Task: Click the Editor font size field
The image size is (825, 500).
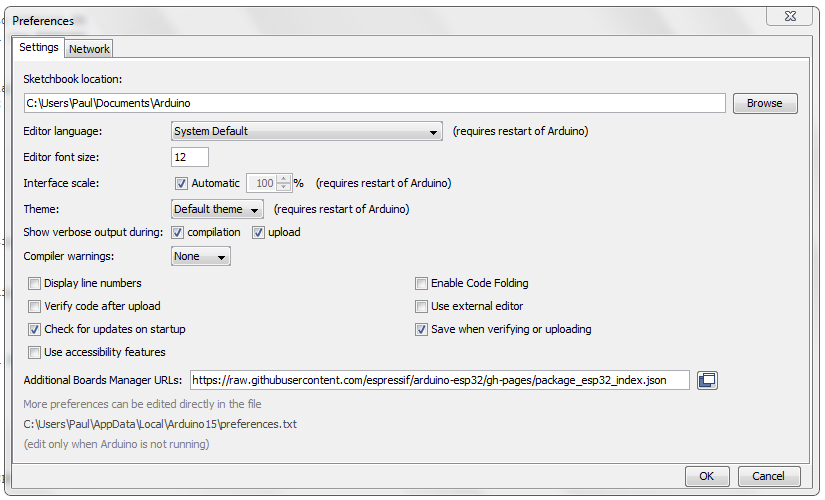Action: point(190,157)
